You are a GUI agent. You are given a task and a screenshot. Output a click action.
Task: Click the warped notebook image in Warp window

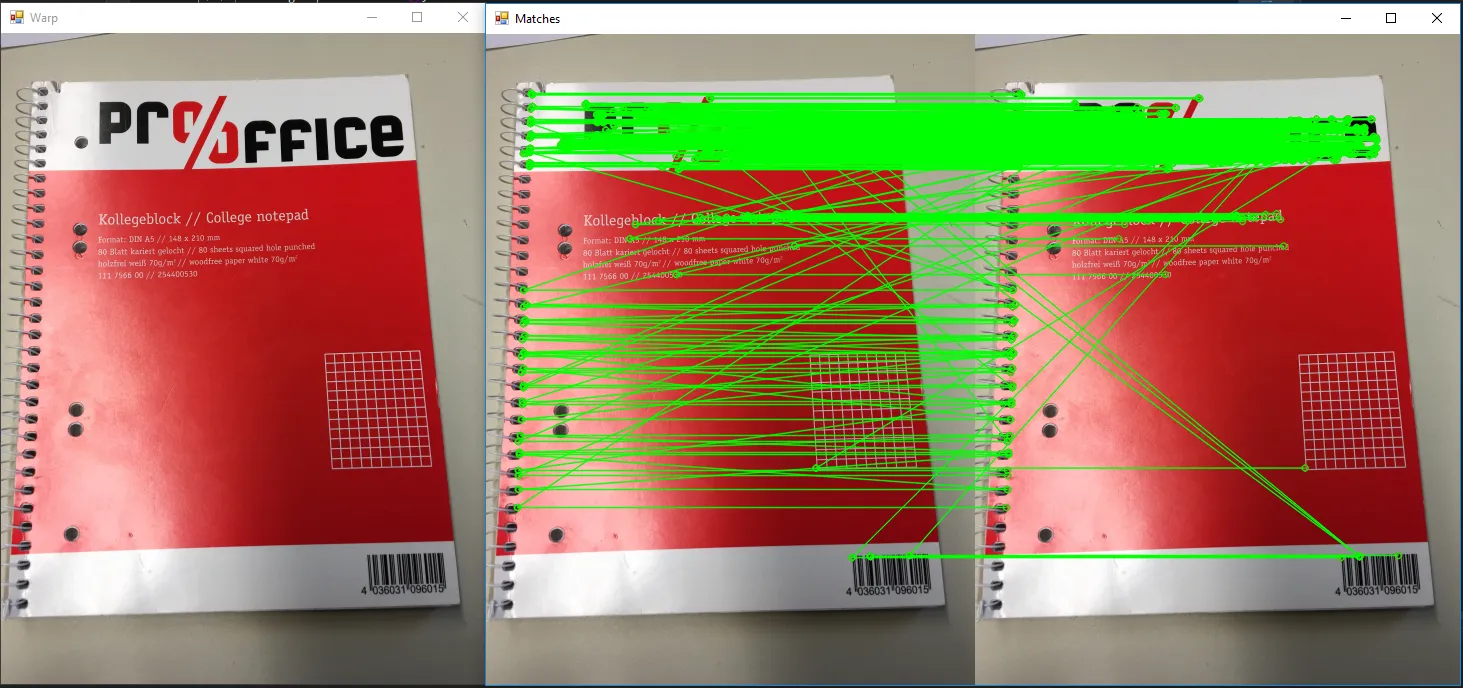[x=242, y=359]
